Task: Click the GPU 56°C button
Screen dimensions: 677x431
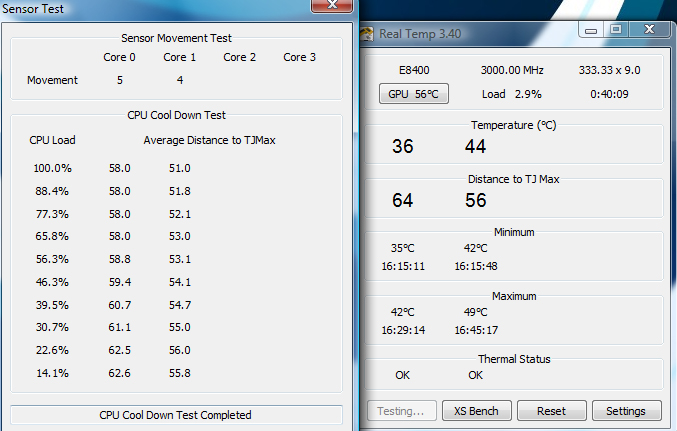Action: click(x=414, y=94)
